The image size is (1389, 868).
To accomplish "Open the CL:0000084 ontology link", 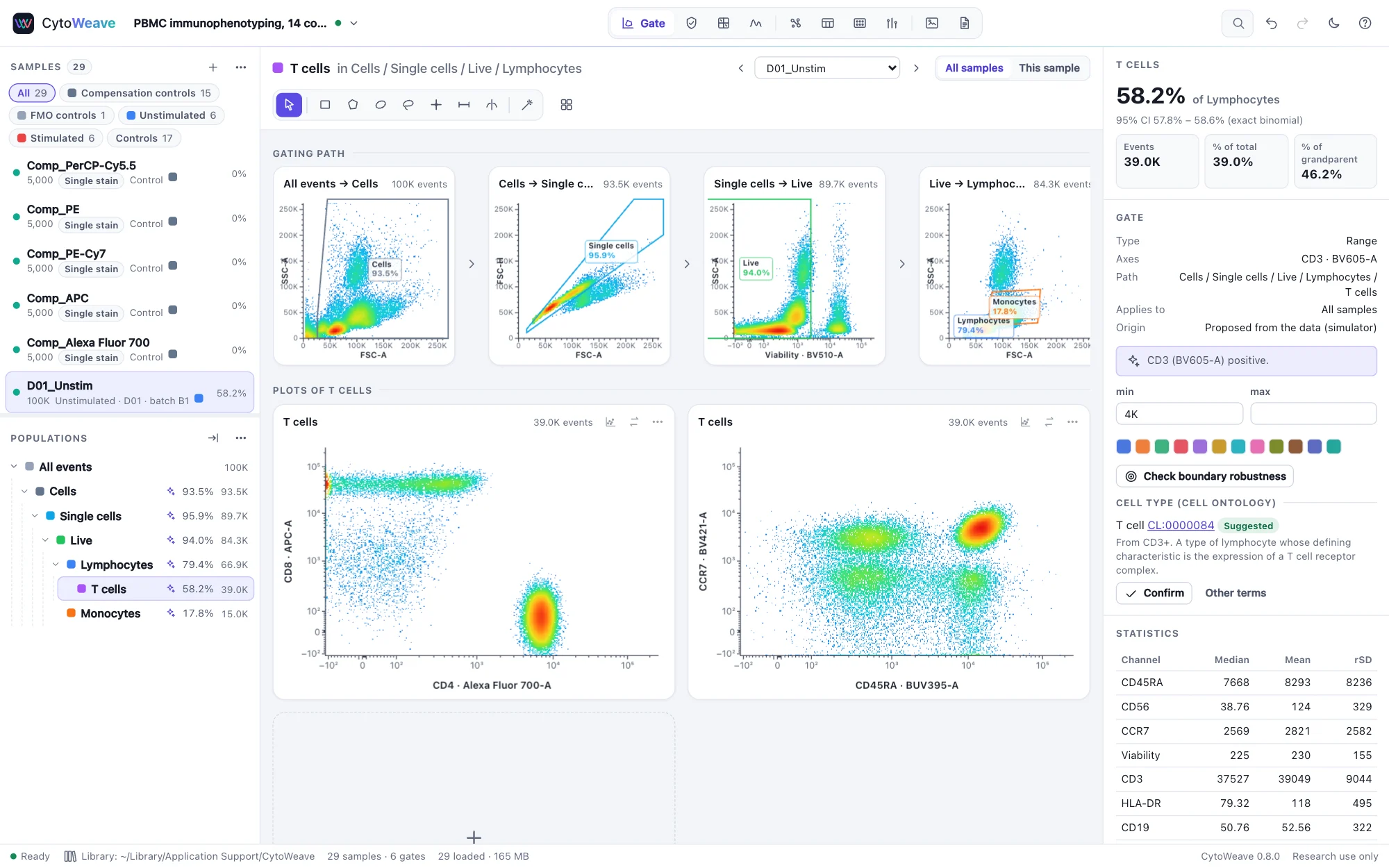I will 1181,525.
